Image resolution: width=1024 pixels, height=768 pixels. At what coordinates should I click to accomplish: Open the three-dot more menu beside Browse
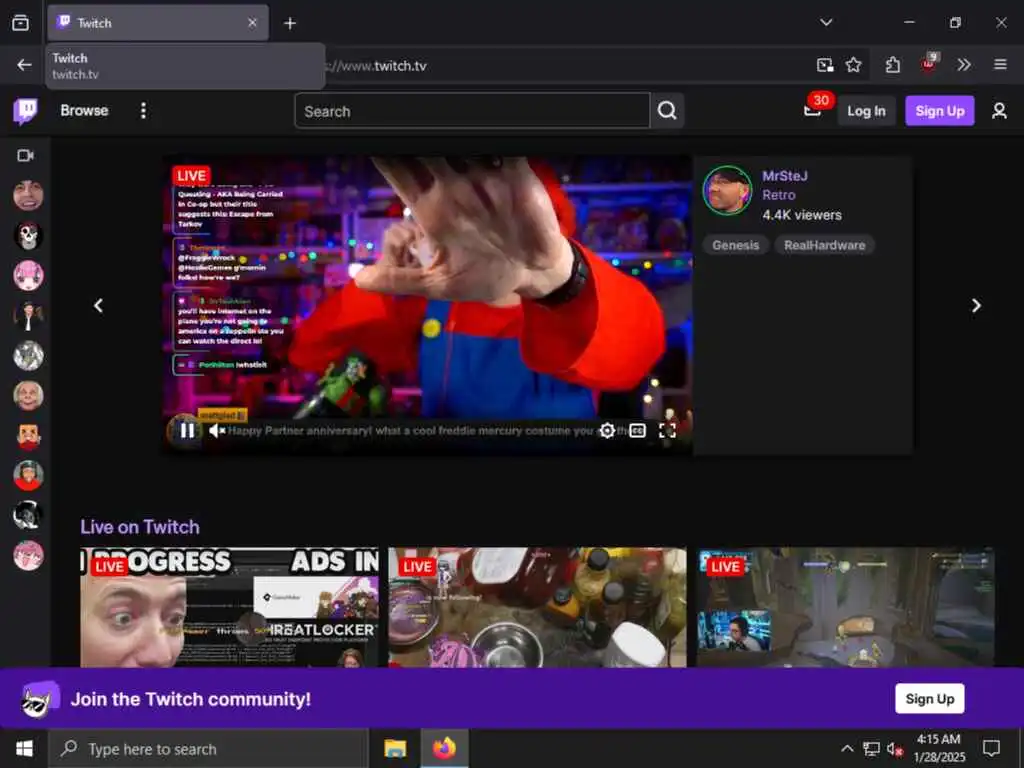[143, 110]
